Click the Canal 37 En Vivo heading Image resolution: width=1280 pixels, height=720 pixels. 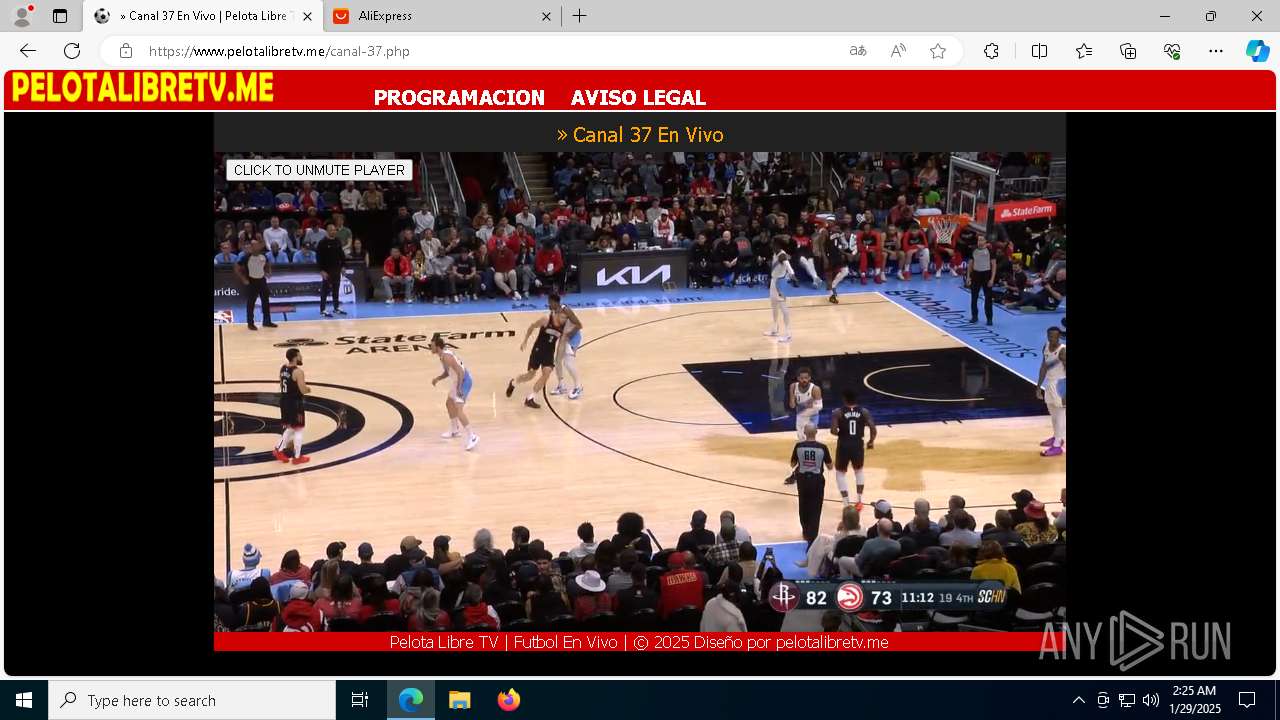640,135
